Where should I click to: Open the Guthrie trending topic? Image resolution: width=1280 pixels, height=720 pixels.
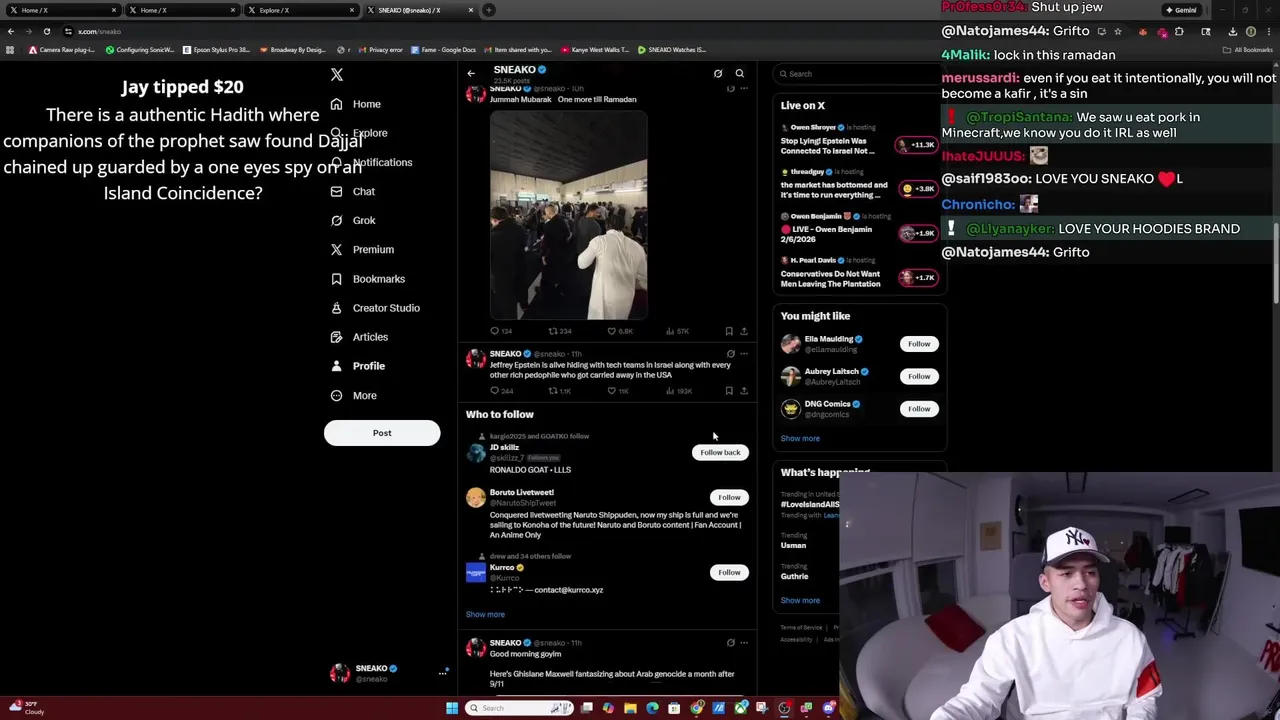[795, 576]
